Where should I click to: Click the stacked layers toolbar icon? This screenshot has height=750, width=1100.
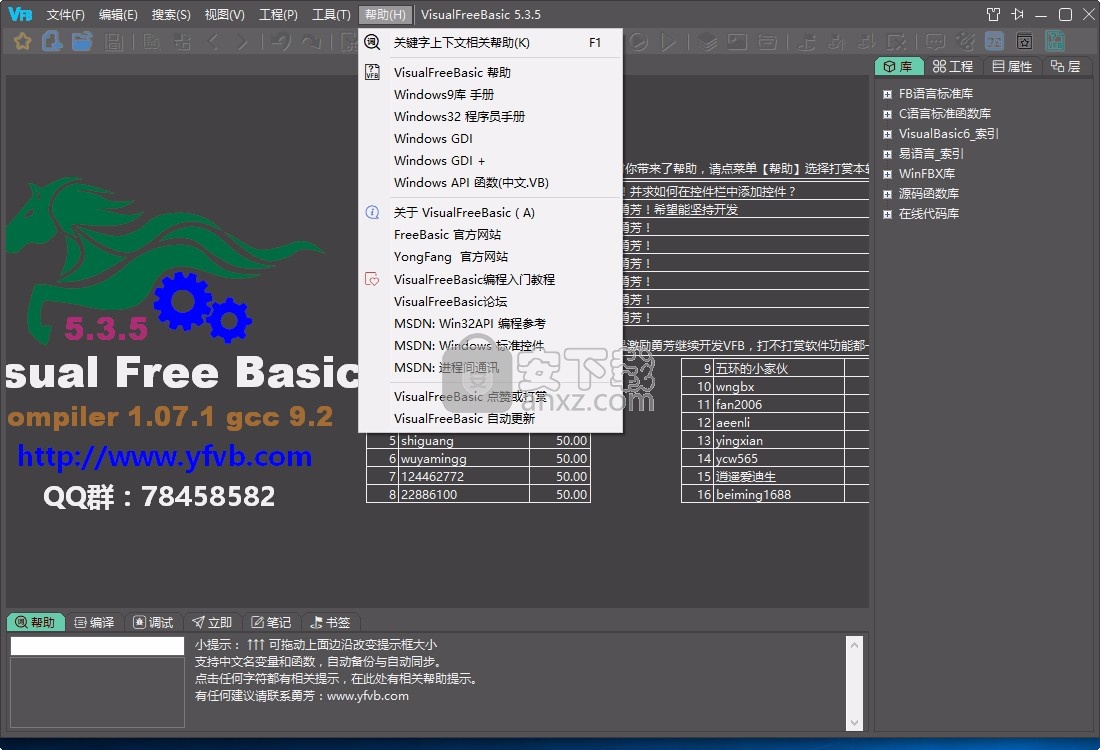click(x=707, y=42)
